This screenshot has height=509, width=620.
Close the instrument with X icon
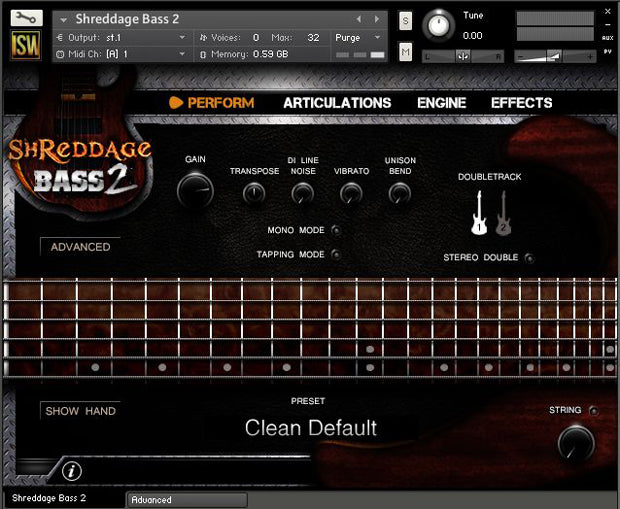608,11
